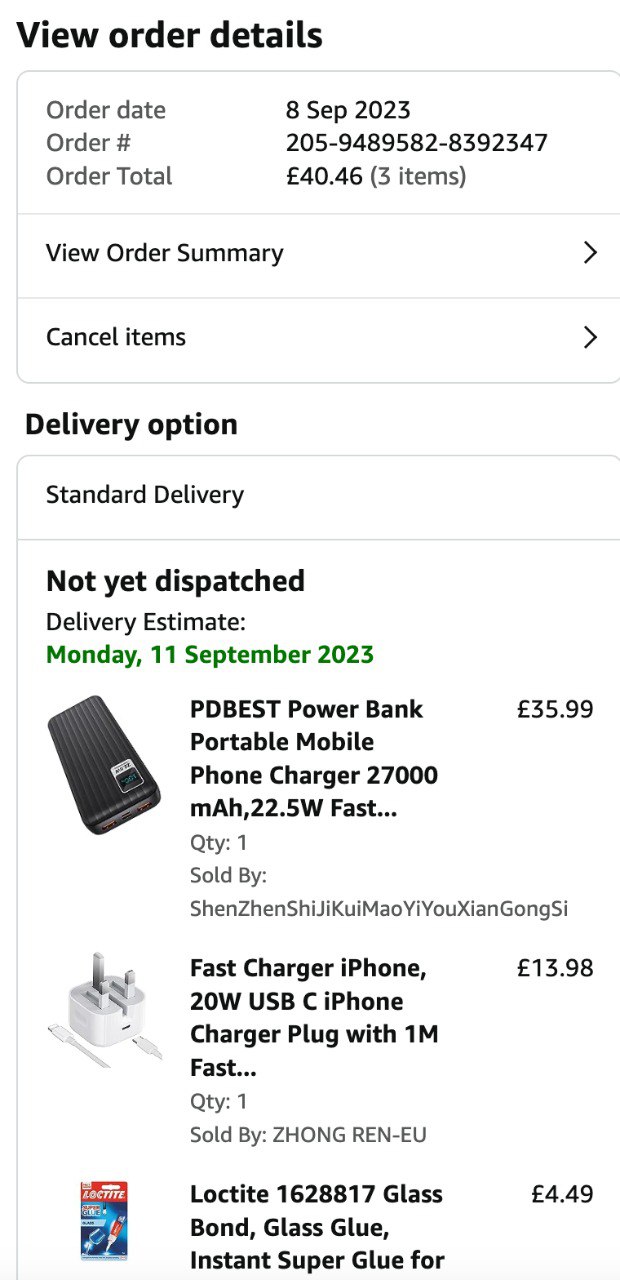The height and width of the screenshot is (1280, 620).
Task: Click the order number 205-9489582-8392347
Action: [x=416, y=143]
